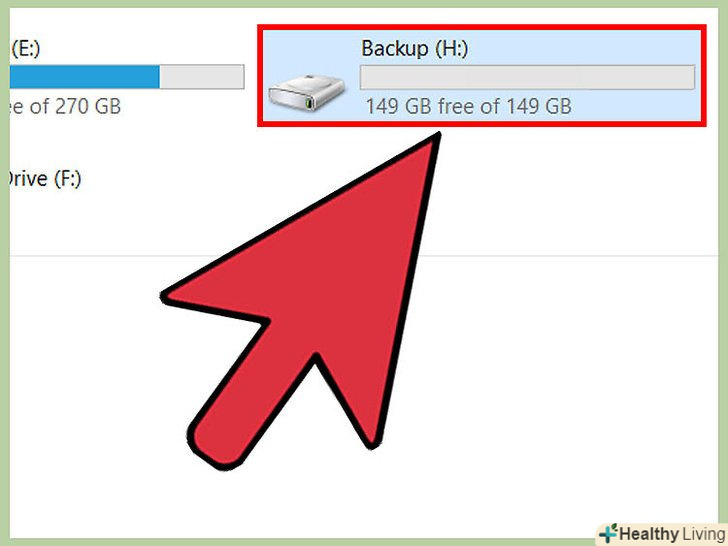Click the red highlight border around Backup tile

482,27
